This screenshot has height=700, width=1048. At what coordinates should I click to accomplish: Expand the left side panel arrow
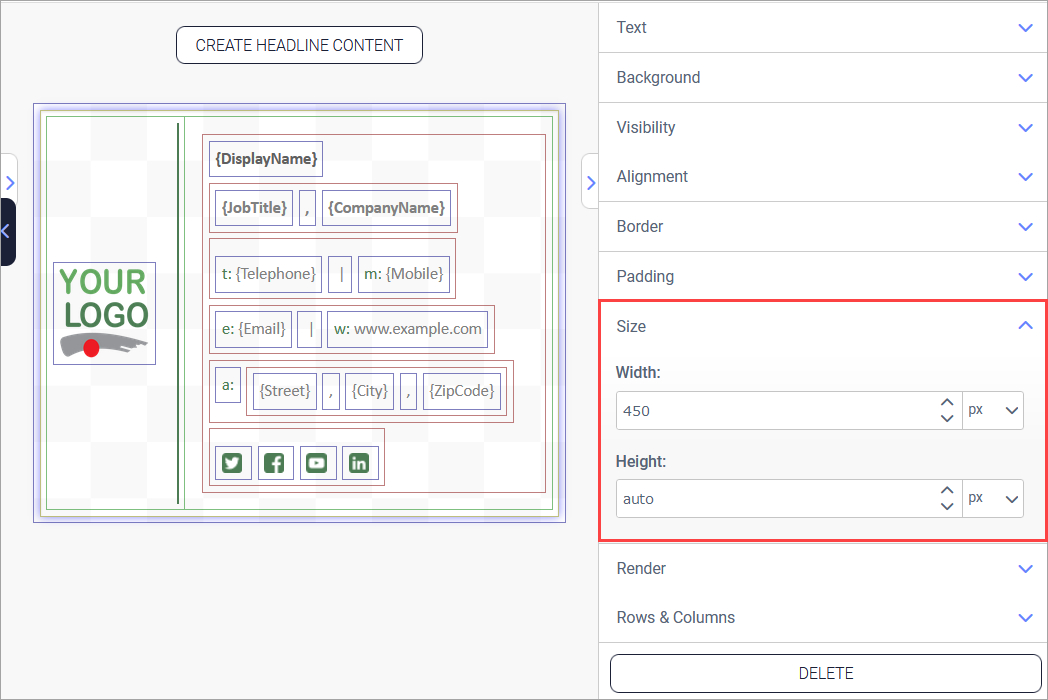coord(9,183)
